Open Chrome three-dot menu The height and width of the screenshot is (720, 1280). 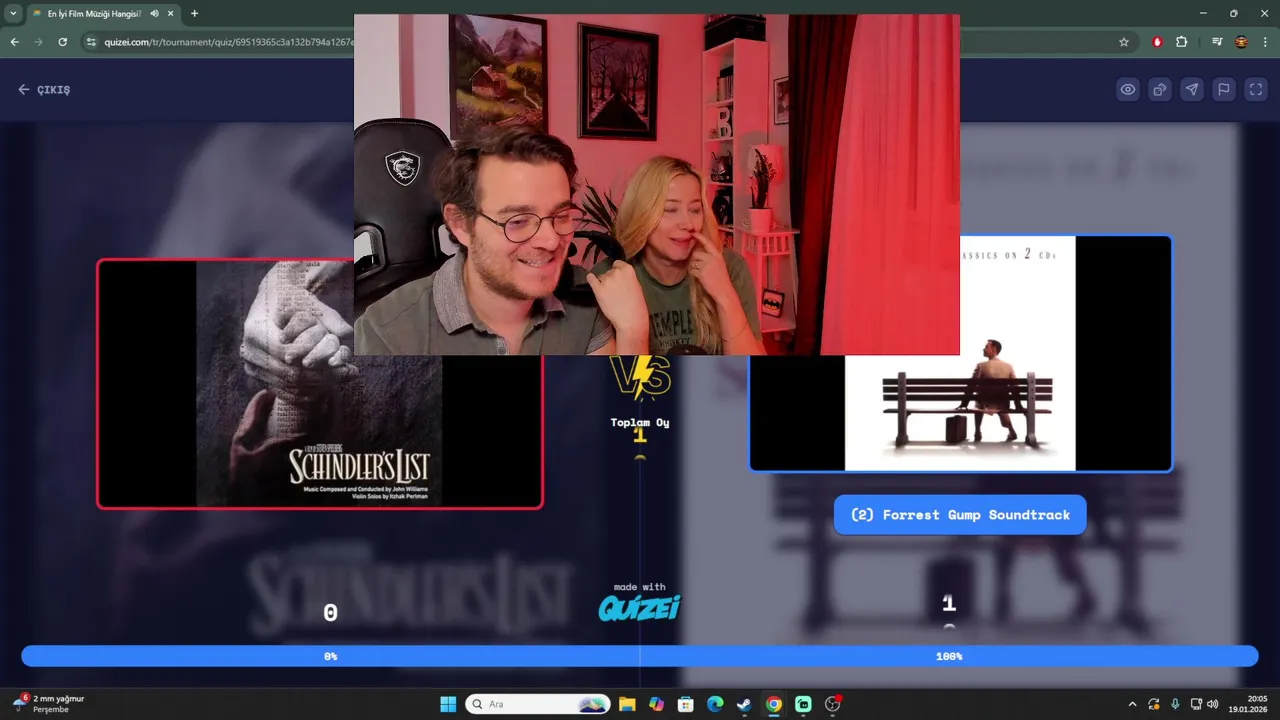pyautogui.click(x=1265, y=42)
